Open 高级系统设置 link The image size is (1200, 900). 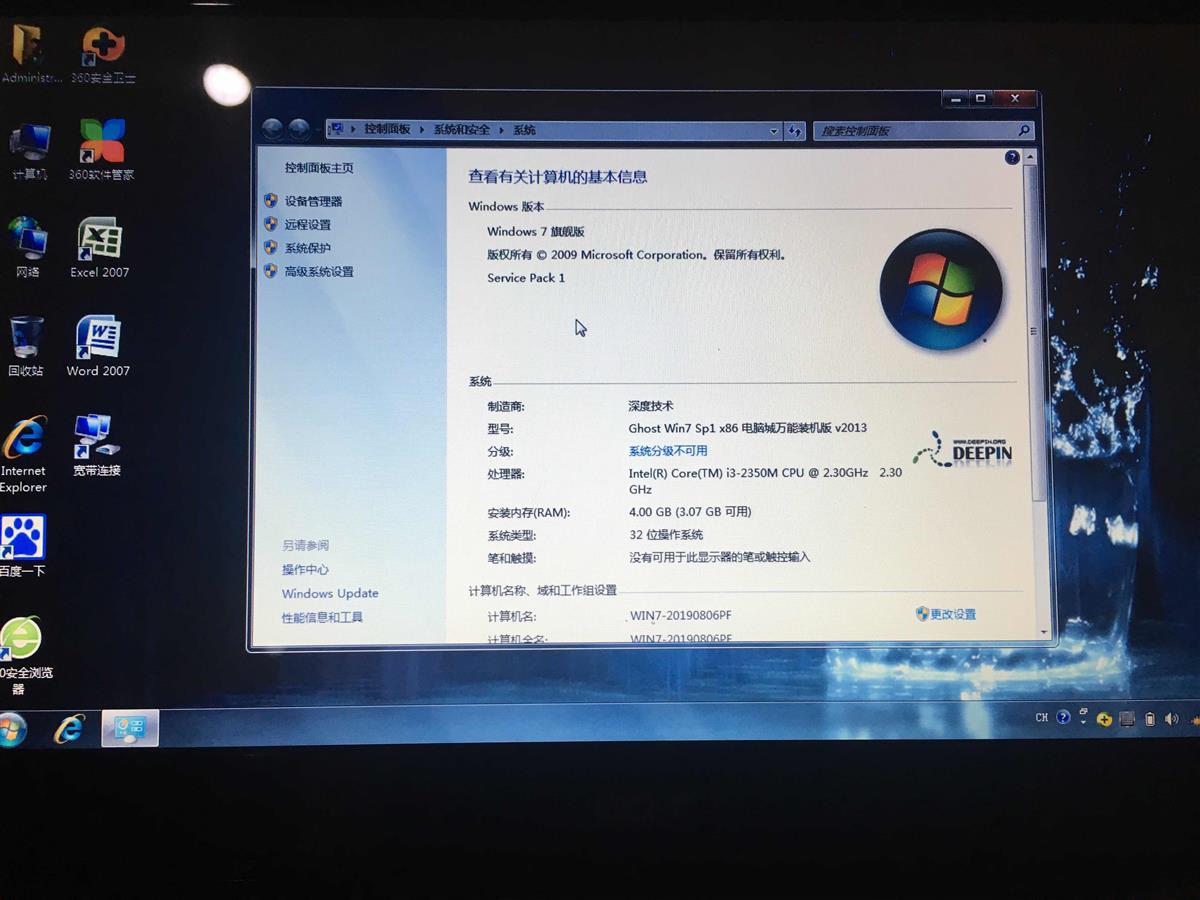[x=319, y=272]
